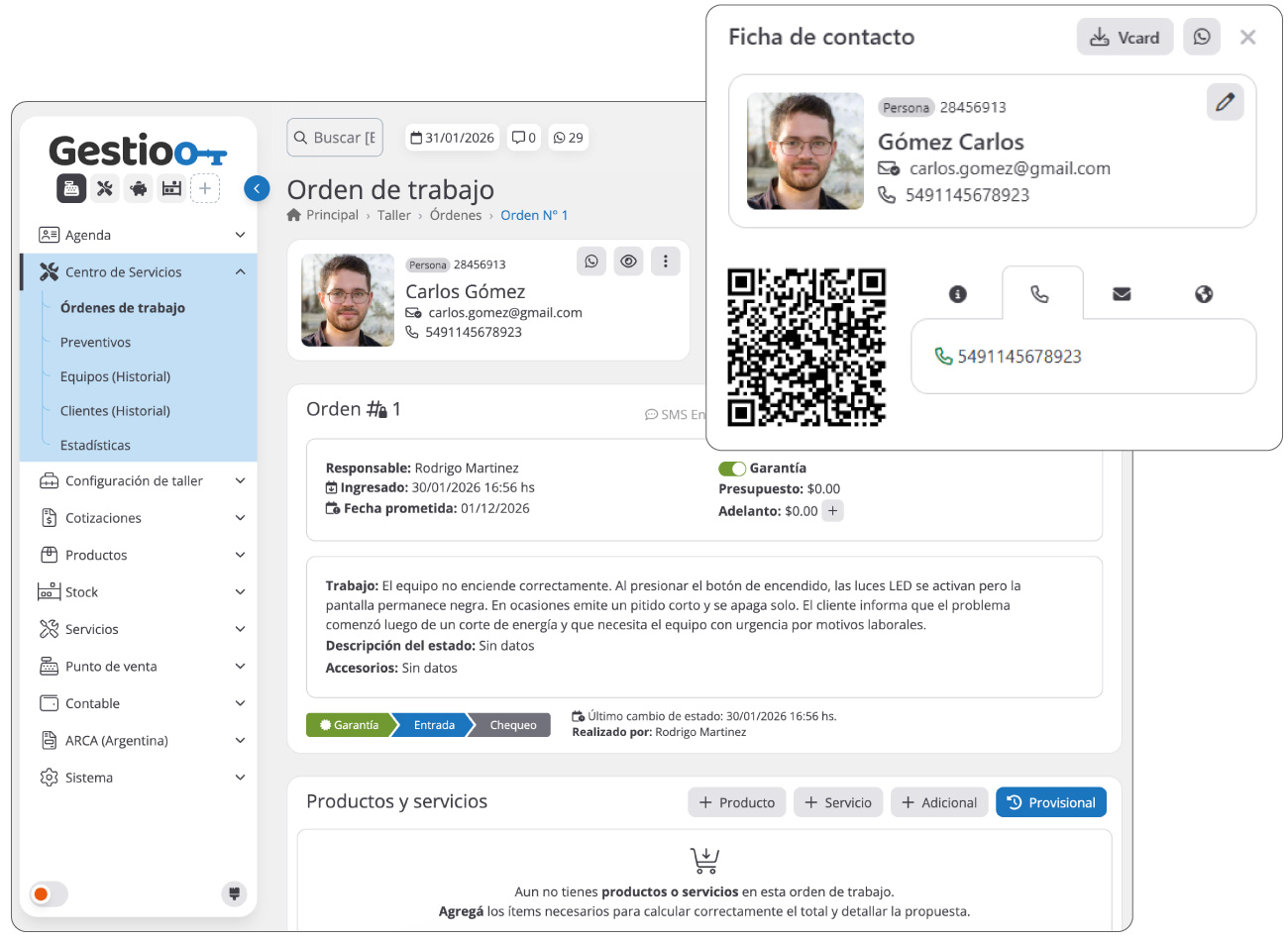Viewport: 1288px width, 941px height.
Task: Go to Taller in breadcrumb
Action: 393,215
